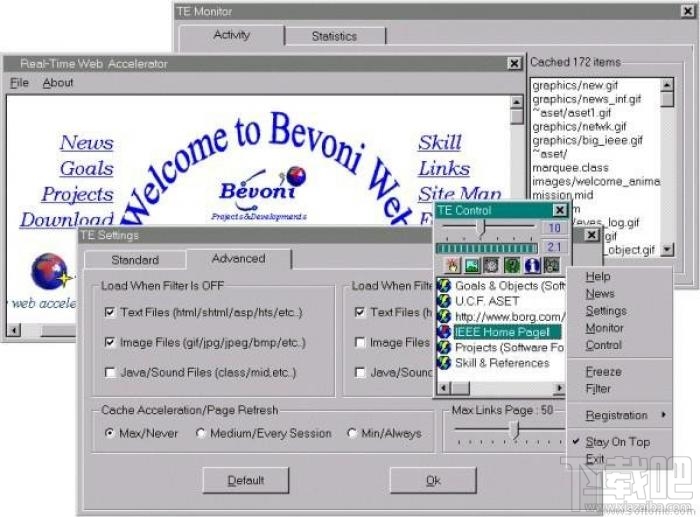
Task: Click the globe icon next to Skill & References
Action: 444,363
